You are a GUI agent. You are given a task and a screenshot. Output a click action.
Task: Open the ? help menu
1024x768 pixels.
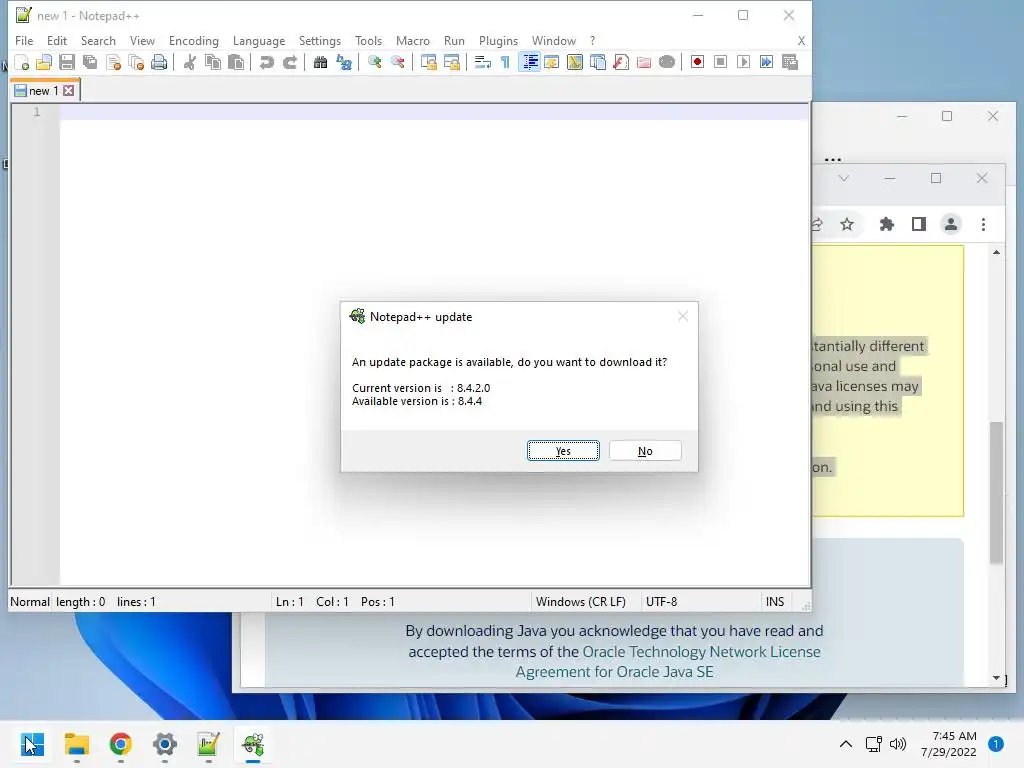point(592,40)
